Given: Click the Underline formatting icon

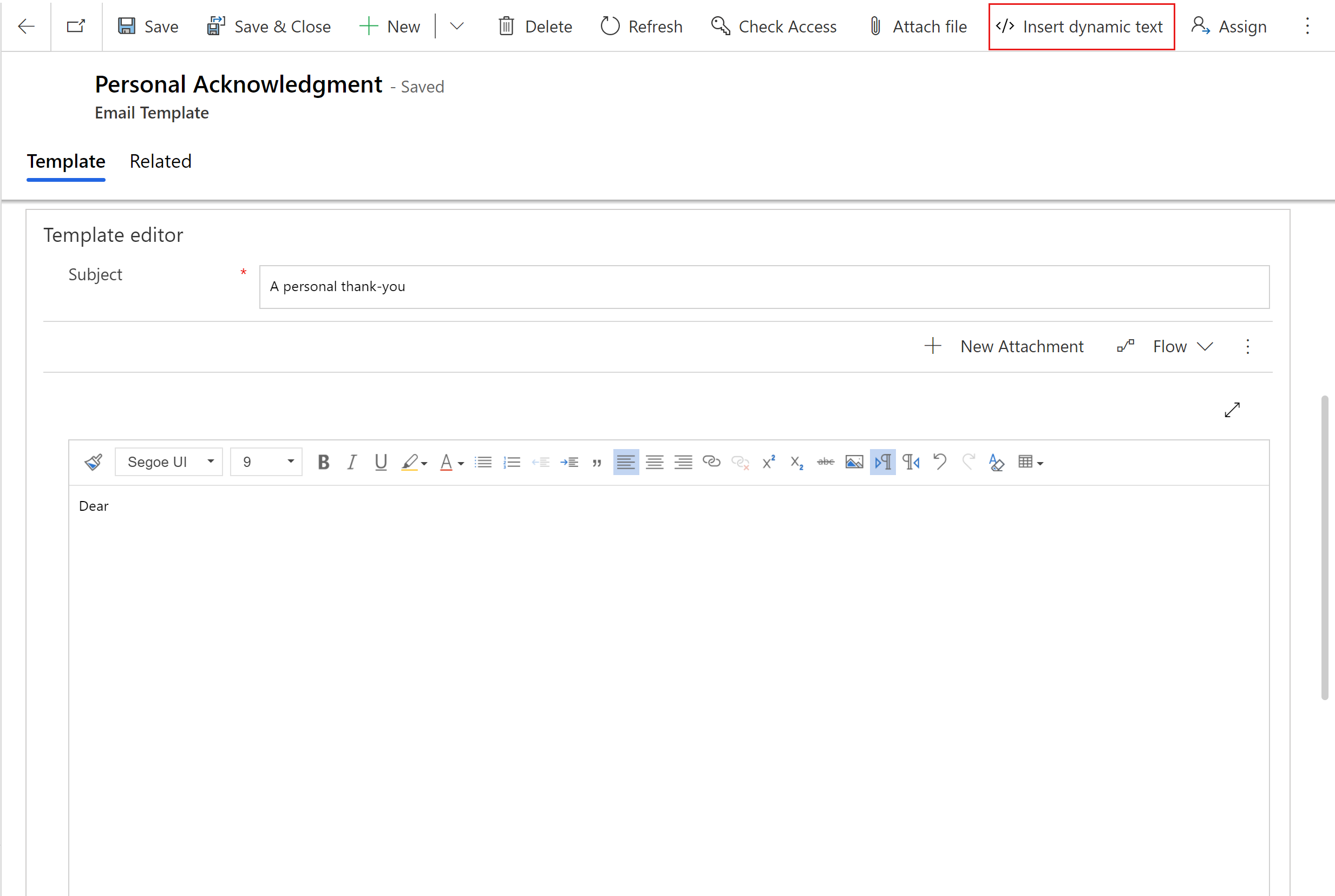Looking at the screenshot, I should tap(380, 461).
